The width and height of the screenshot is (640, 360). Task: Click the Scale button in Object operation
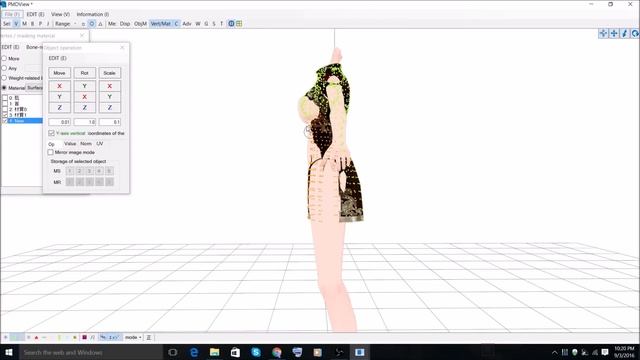tap(109, 73)
